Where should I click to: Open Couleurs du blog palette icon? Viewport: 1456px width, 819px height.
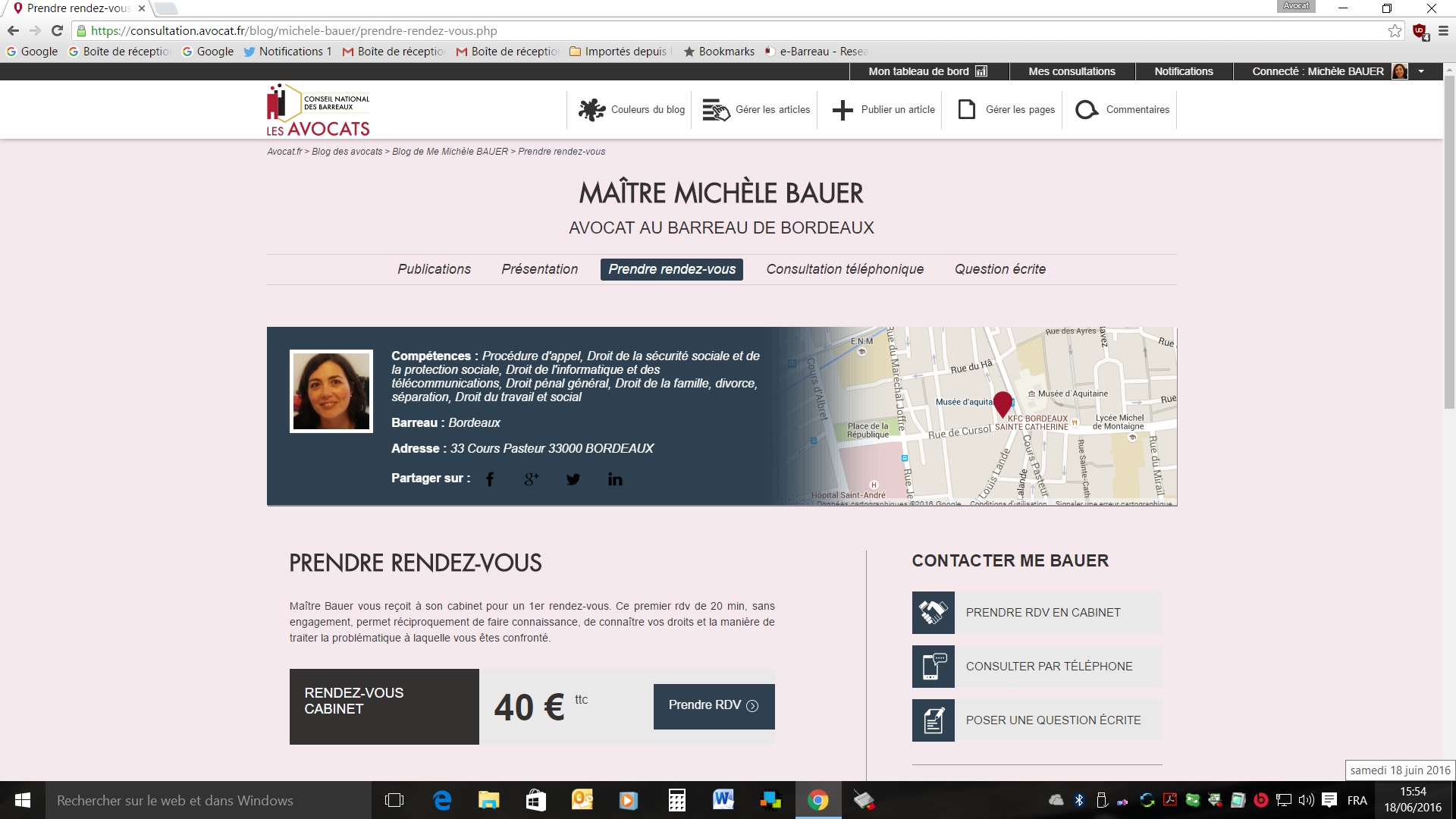591,110
